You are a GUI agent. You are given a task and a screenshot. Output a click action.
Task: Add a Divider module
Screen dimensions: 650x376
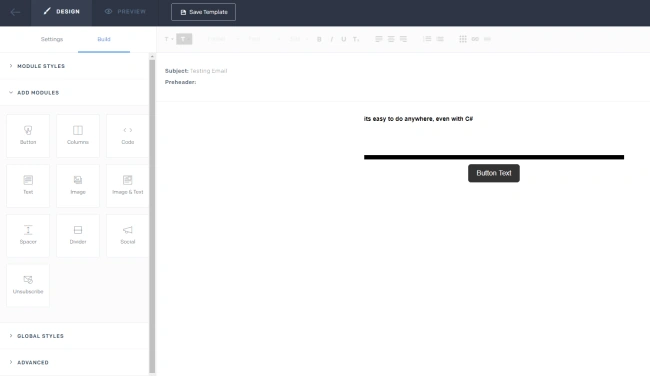78,235
